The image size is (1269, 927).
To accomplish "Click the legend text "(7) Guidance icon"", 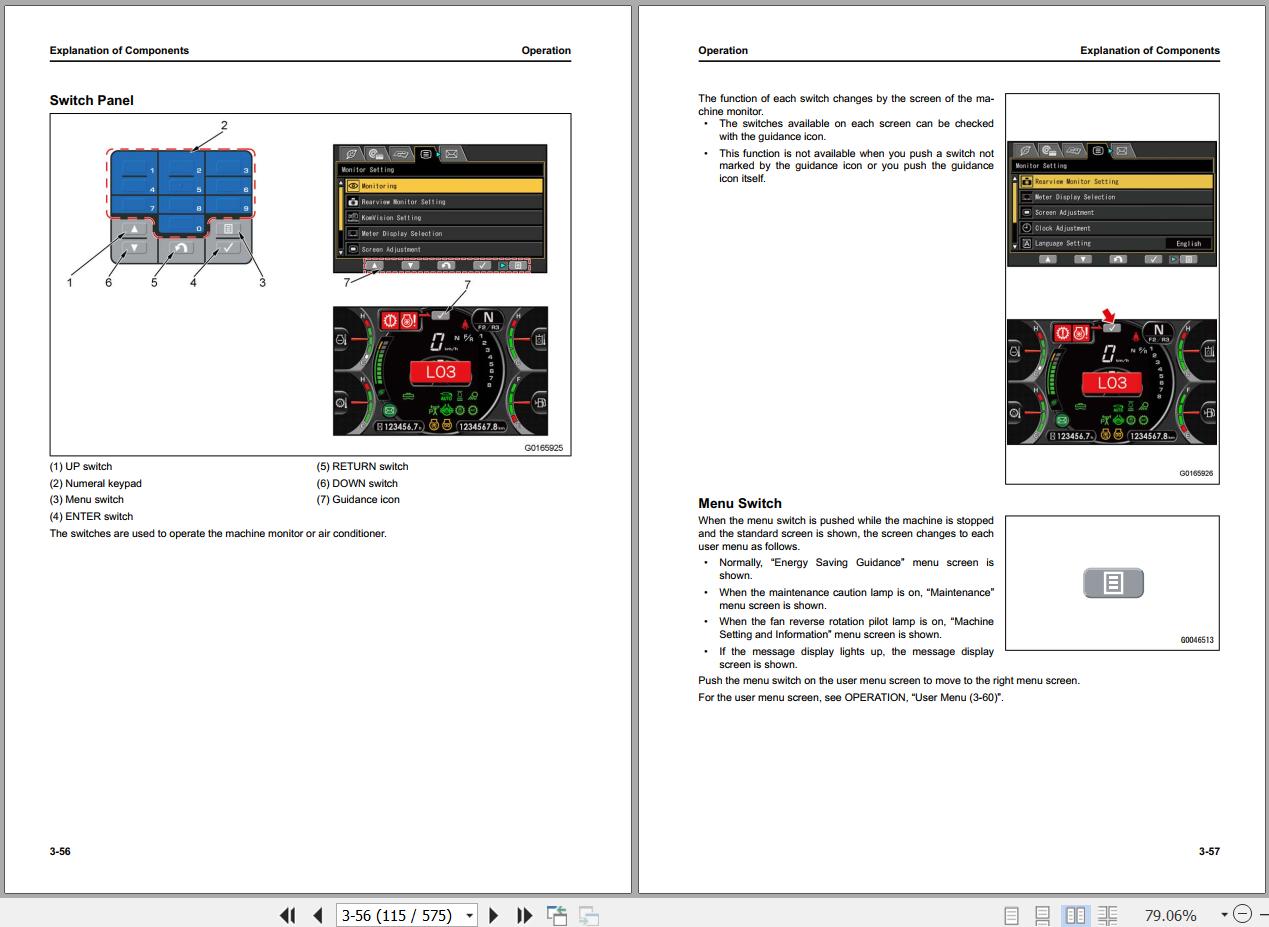I will point(358,499).
